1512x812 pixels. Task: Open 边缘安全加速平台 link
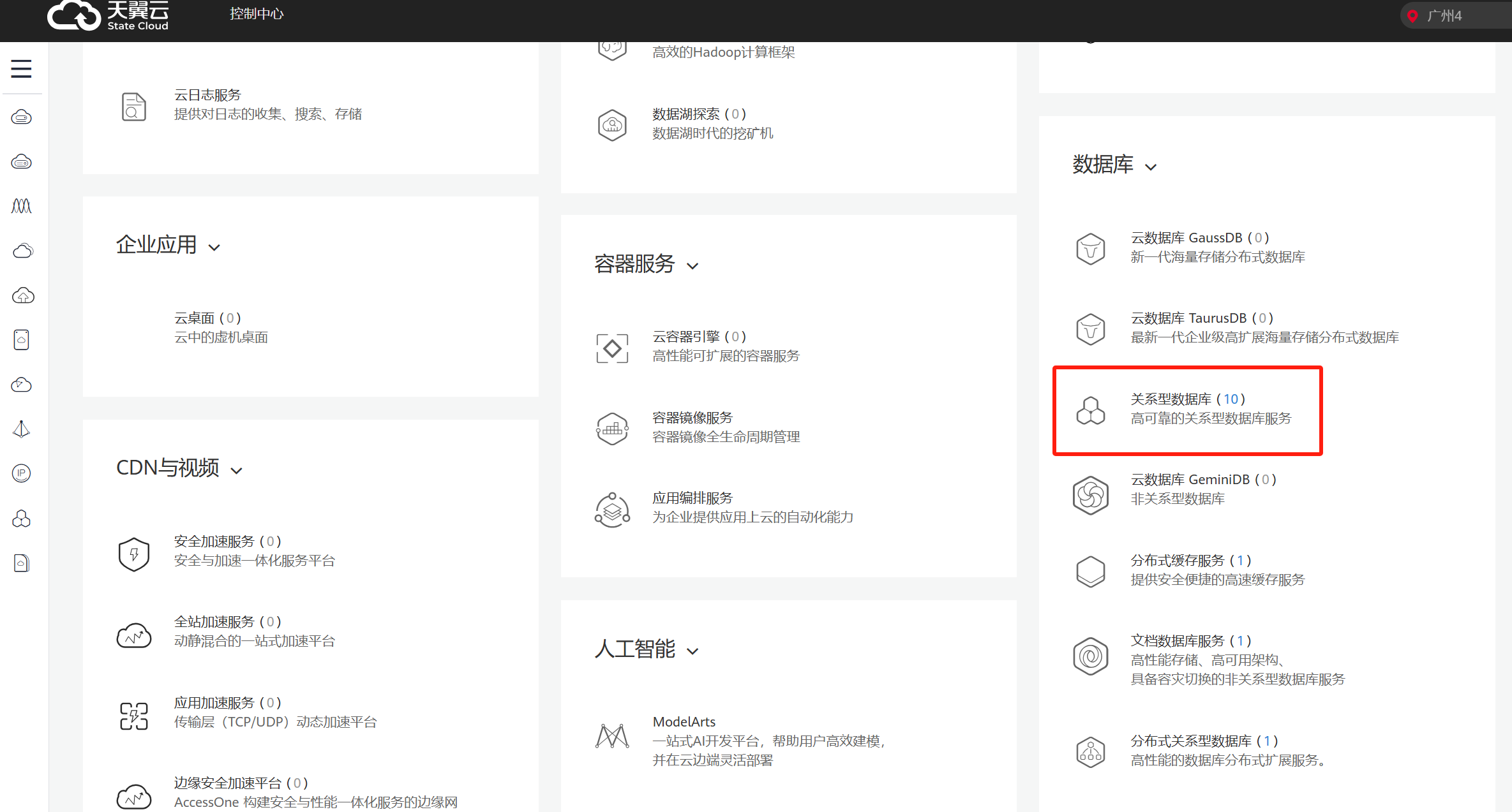click(241, 783)
